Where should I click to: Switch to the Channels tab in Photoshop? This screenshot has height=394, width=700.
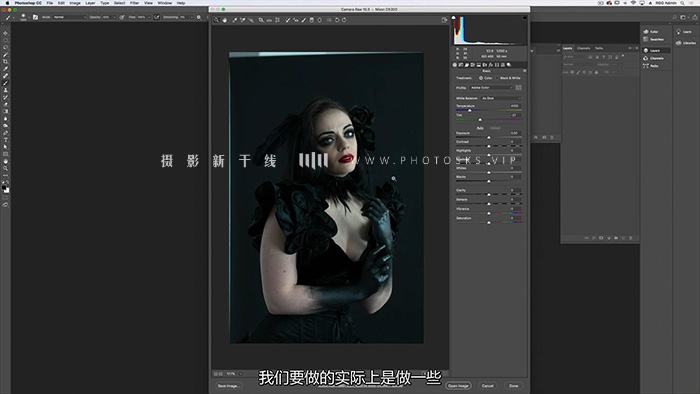tap(583, 48)
